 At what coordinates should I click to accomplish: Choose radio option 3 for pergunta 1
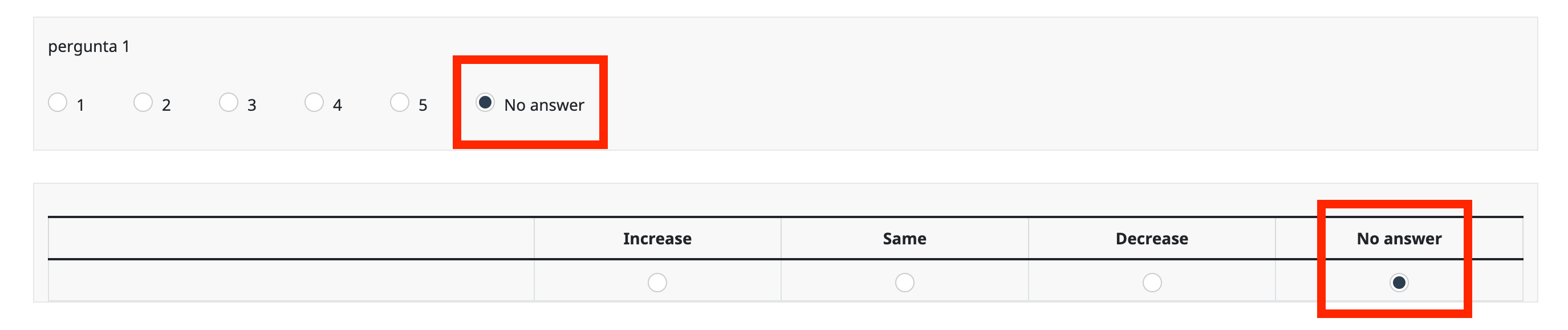point(228,102)
